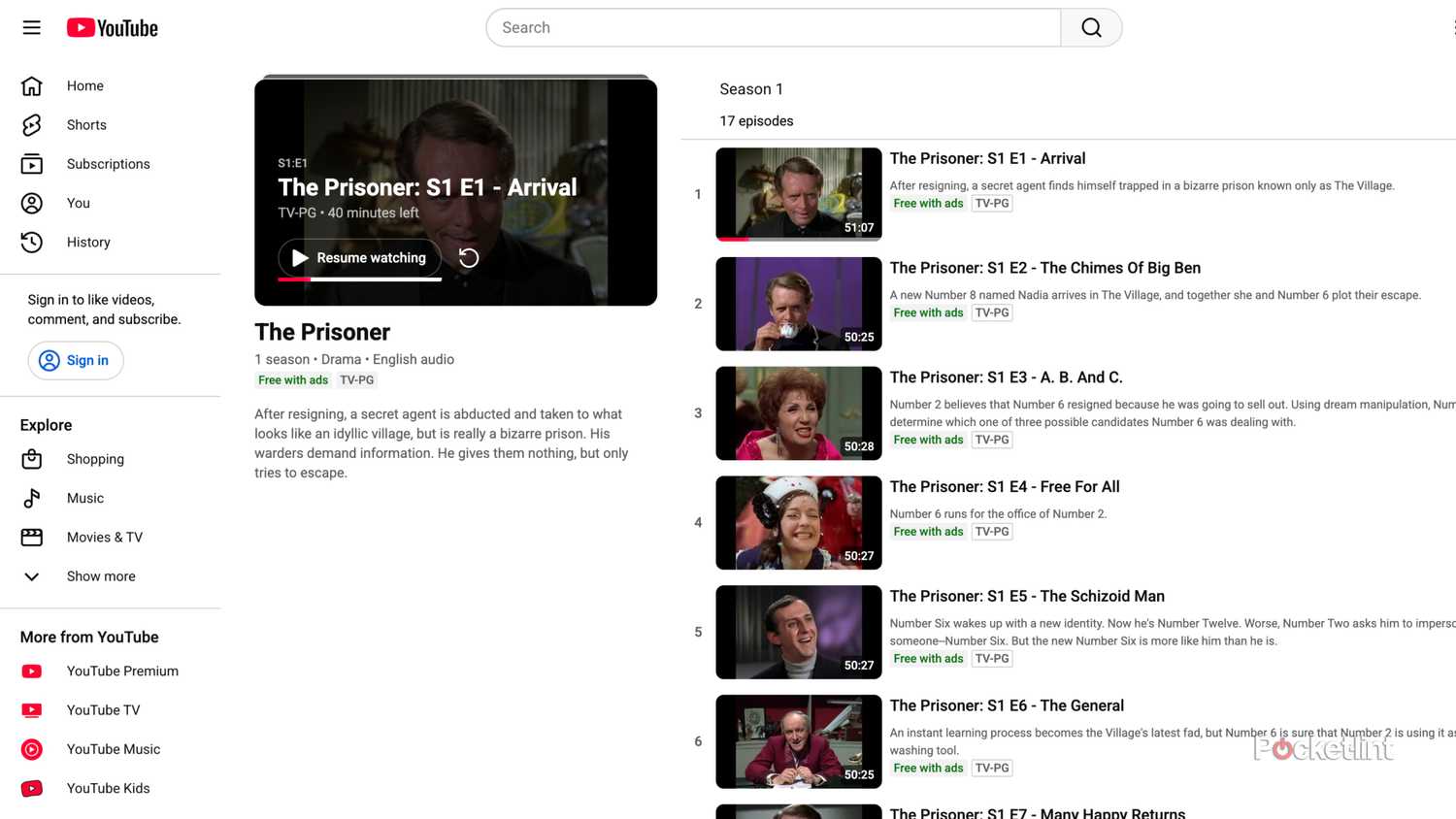The height and width of the screenshot is (819, 1456).
Task: Click the Movies & TV clapperboard icon
Action: [32, 537]
